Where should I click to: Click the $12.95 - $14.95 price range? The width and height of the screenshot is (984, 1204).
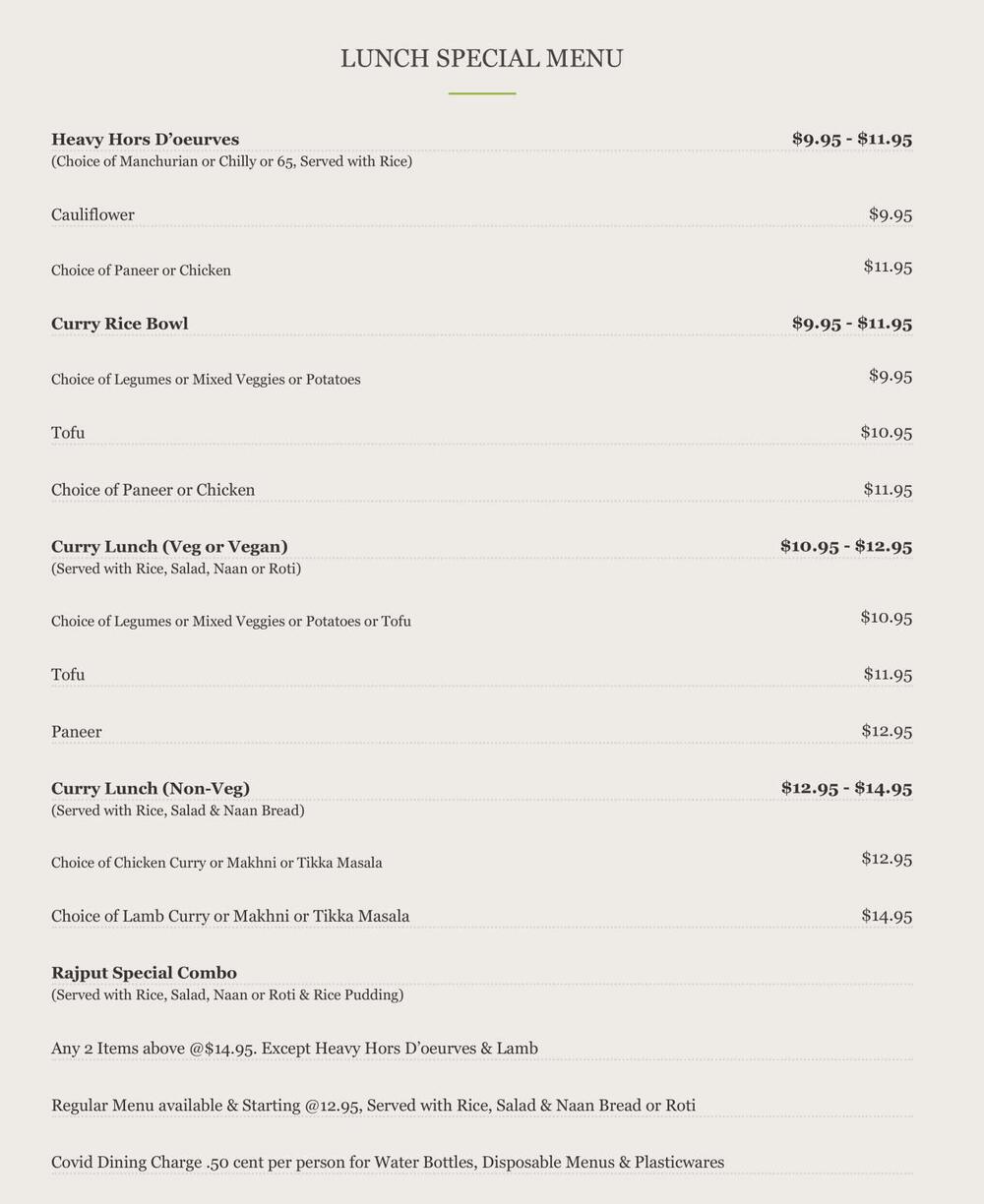tap(846, 788)
